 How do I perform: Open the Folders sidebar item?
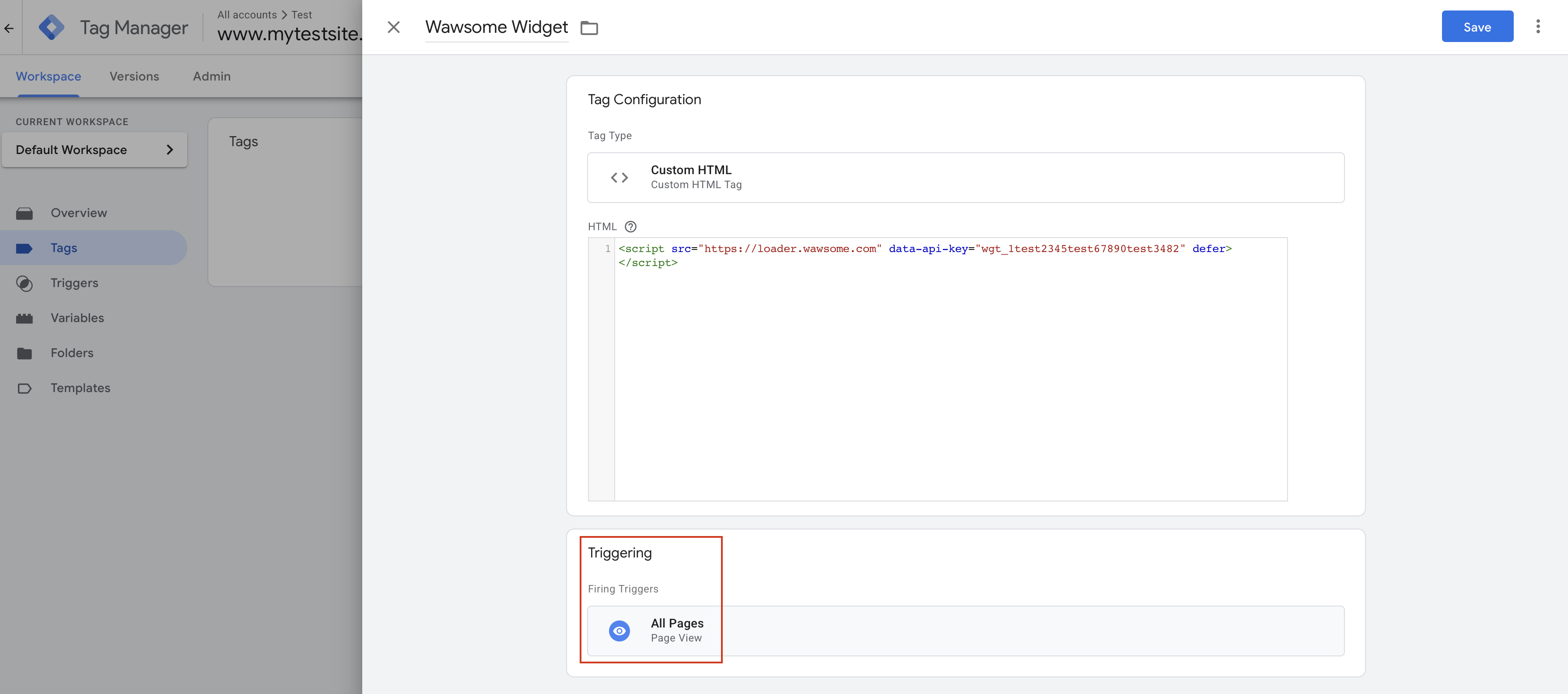point(72,353)
